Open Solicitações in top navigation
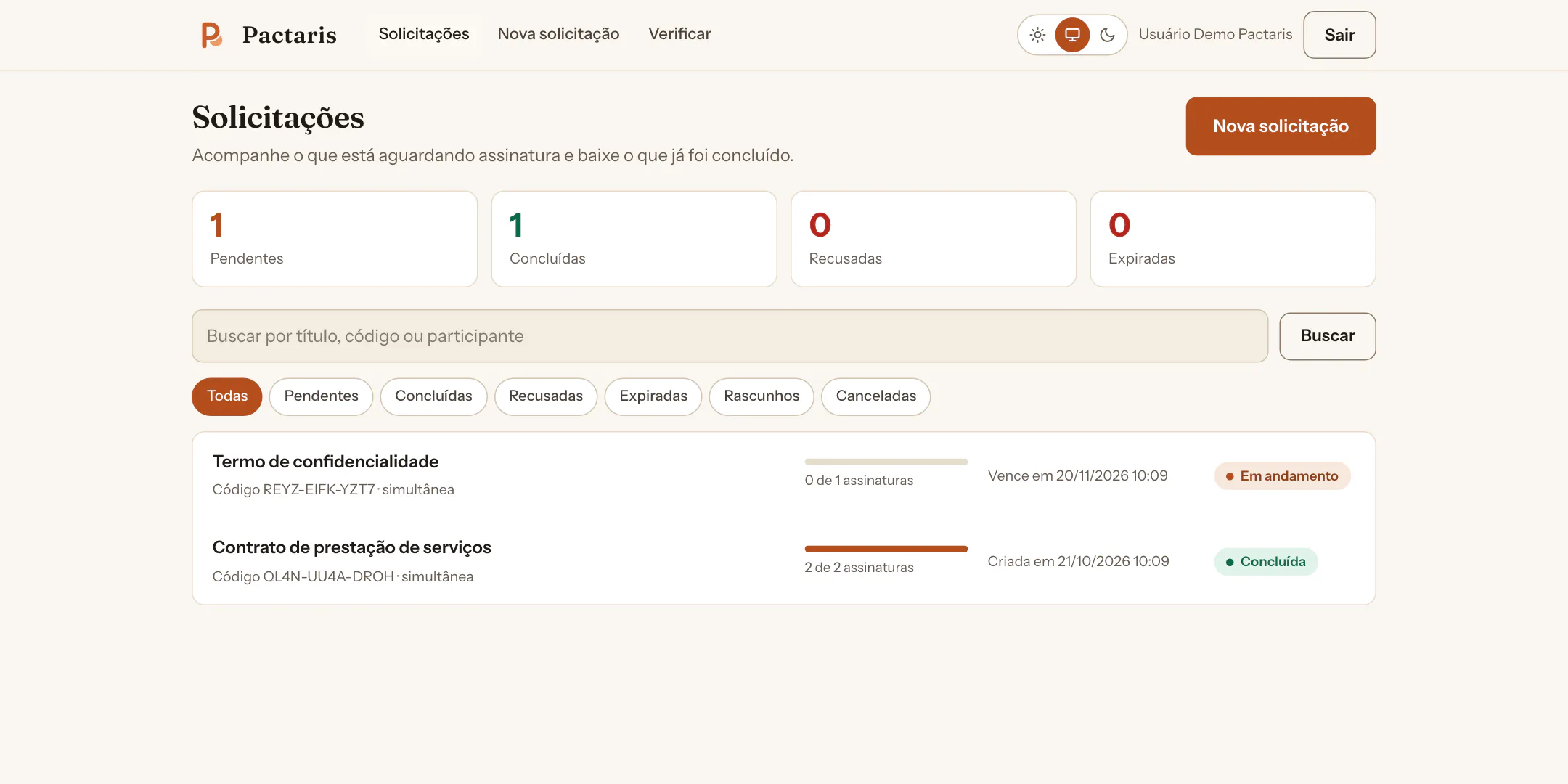This screenshot has height=784, width=1568. pos(424,34)
